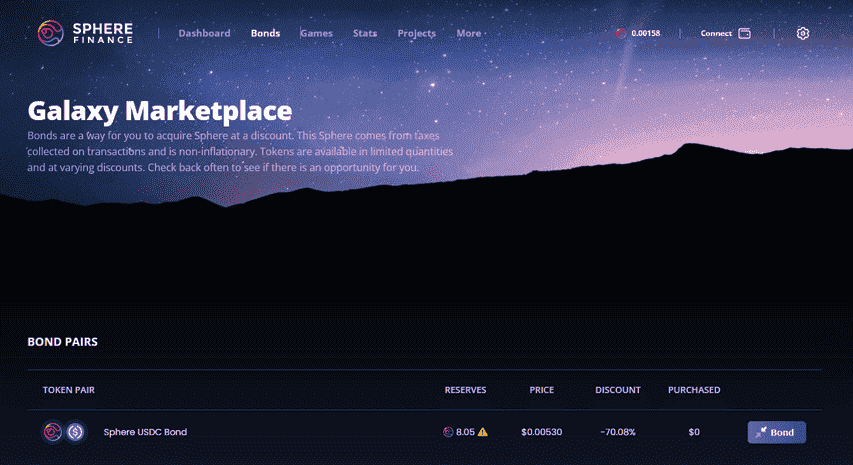Click the $0.00530 price value

point(542,432)
